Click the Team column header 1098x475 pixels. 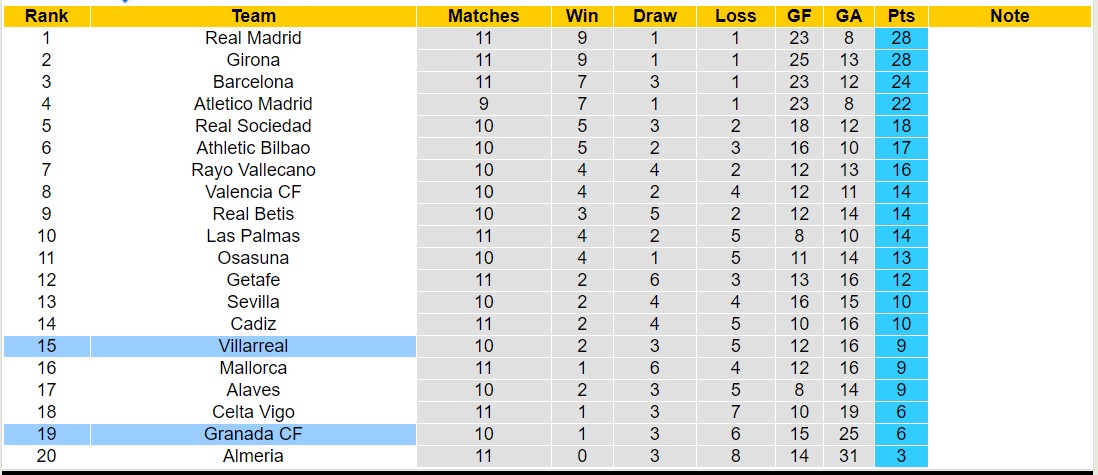tap(253, 16)
